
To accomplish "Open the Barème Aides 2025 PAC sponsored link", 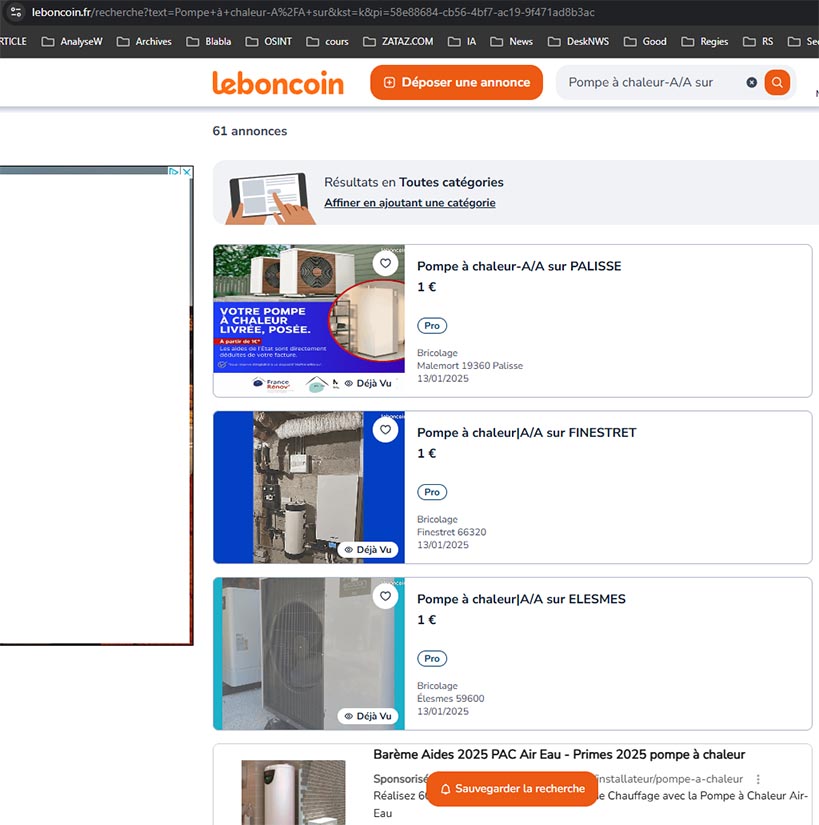I will (559, 754).
